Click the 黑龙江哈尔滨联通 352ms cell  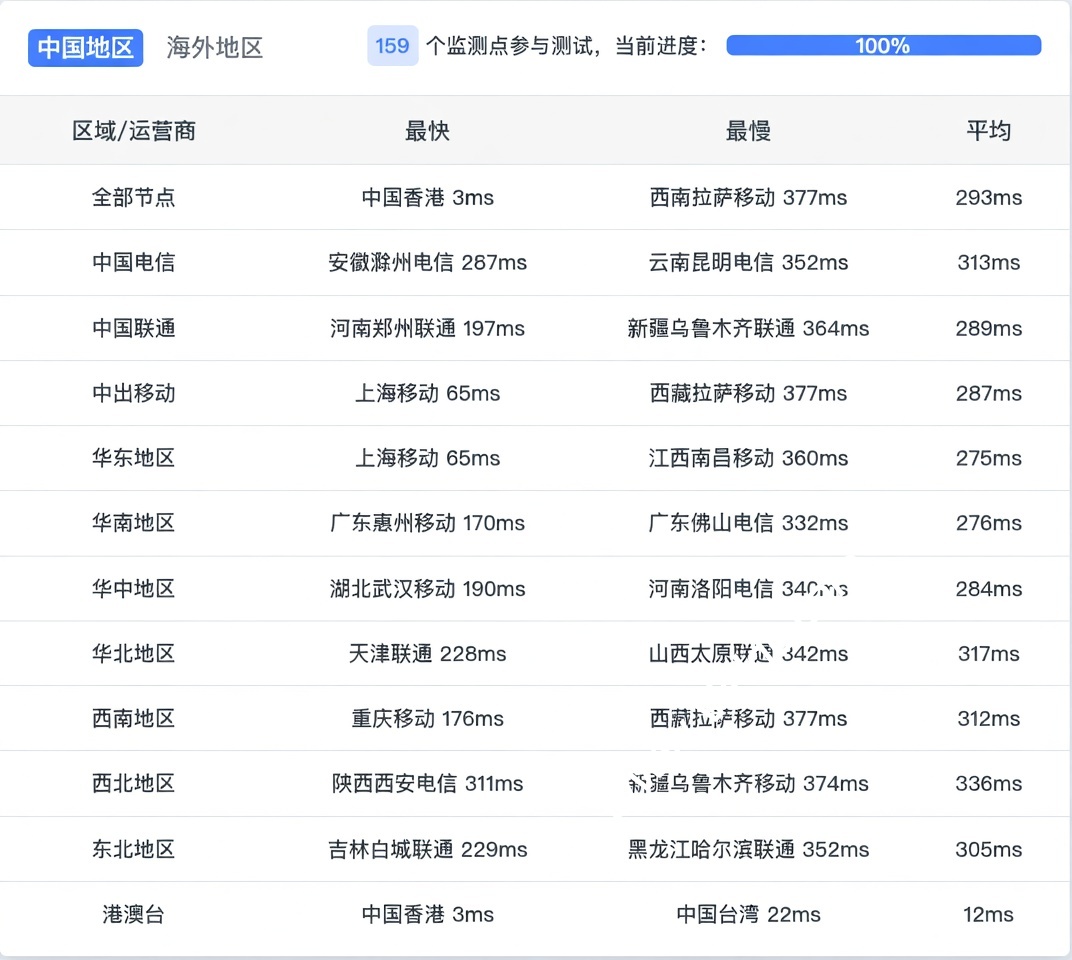(748, 849)
